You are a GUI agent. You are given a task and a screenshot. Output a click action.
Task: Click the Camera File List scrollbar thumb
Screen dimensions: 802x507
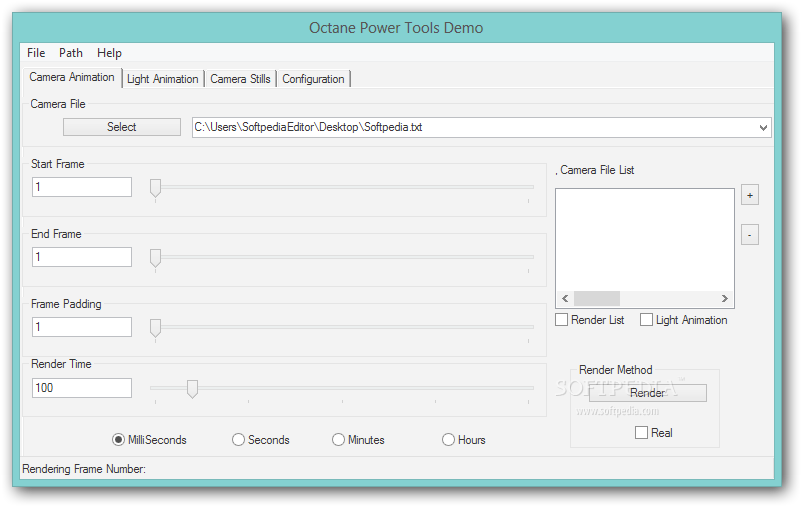[x=597, y=298]
